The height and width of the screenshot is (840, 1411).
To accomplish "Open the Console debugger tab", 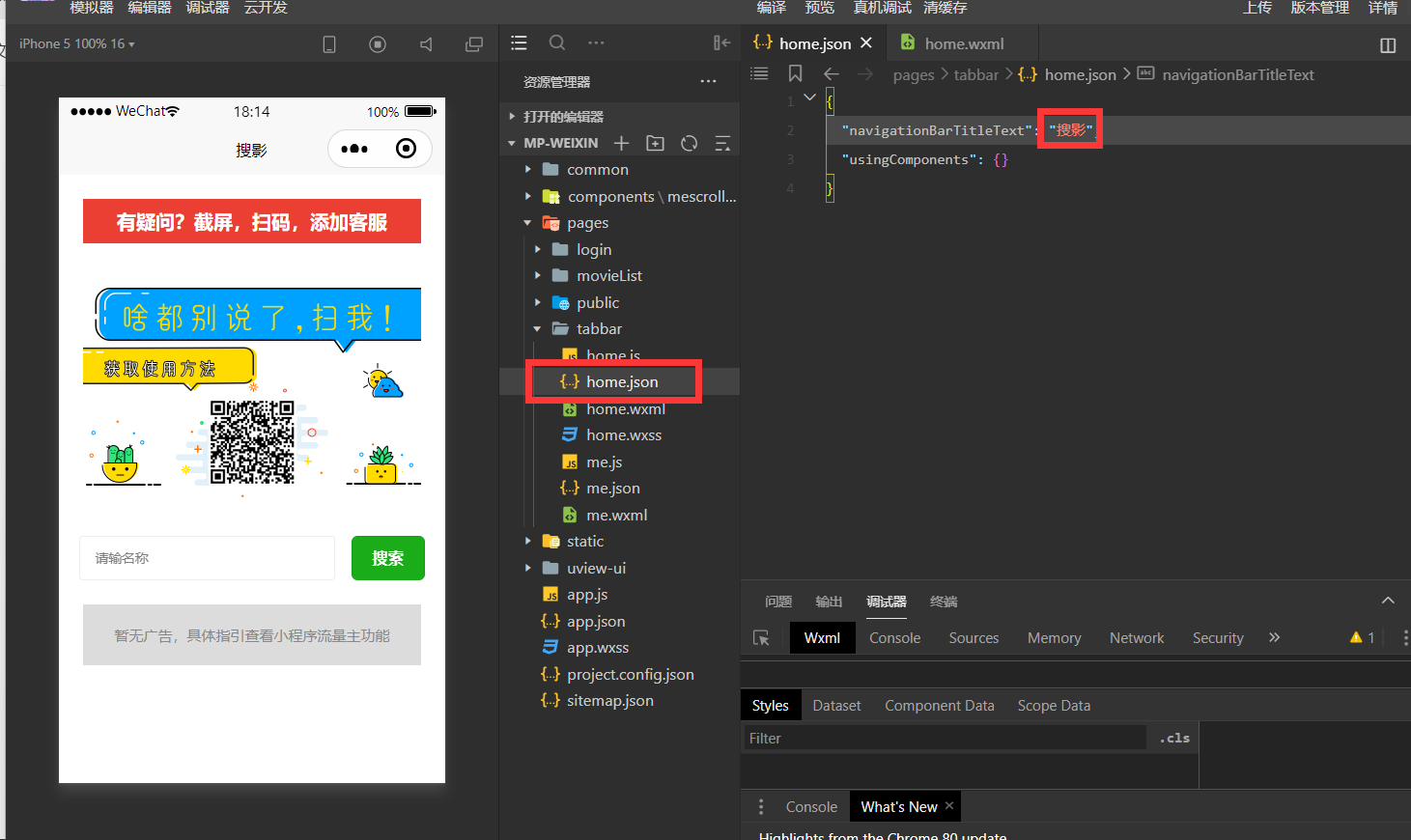I will 894,637.
